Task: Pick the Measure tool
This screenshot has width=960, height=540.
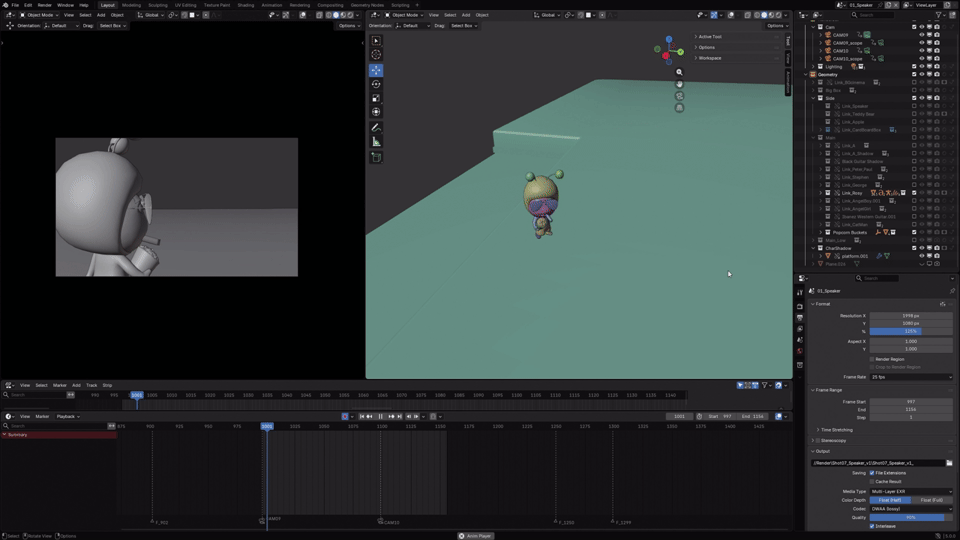Action: tap(376, 142)
